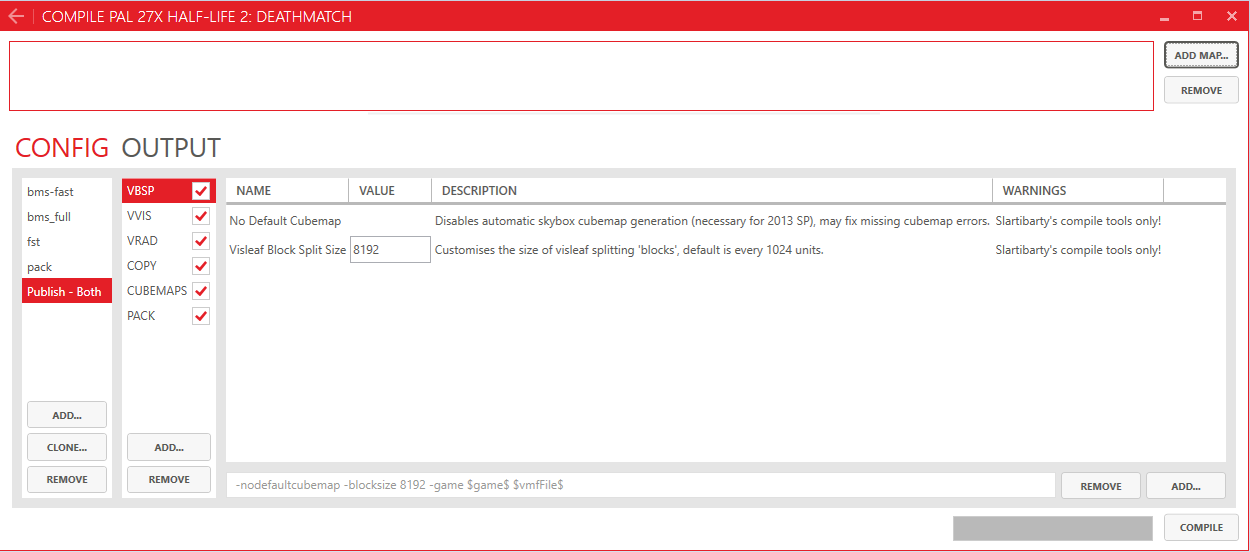Viewport: 1250px width, 552px height.
Task: Click the COMPILE button
Action: click(x=1201, y=527)
